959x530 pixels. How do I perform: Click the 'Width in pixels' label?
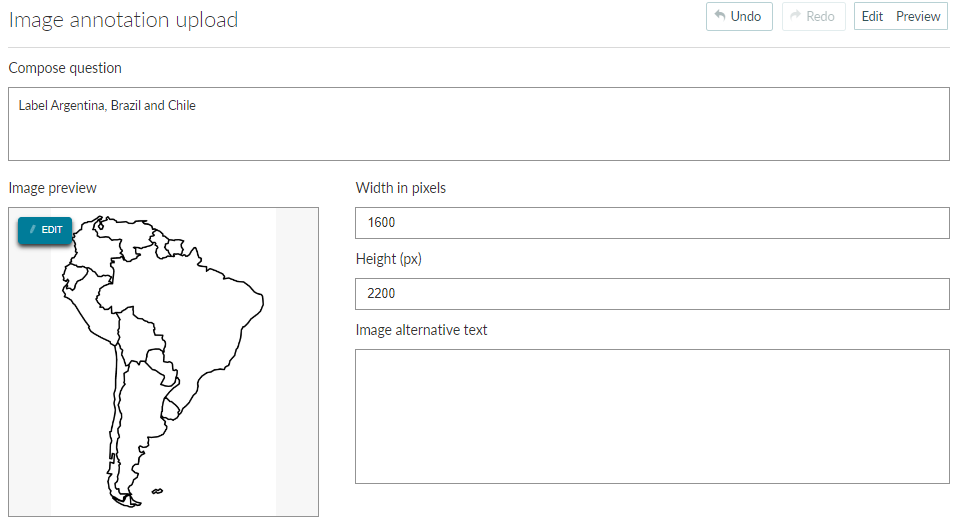[x=401, y=188]
